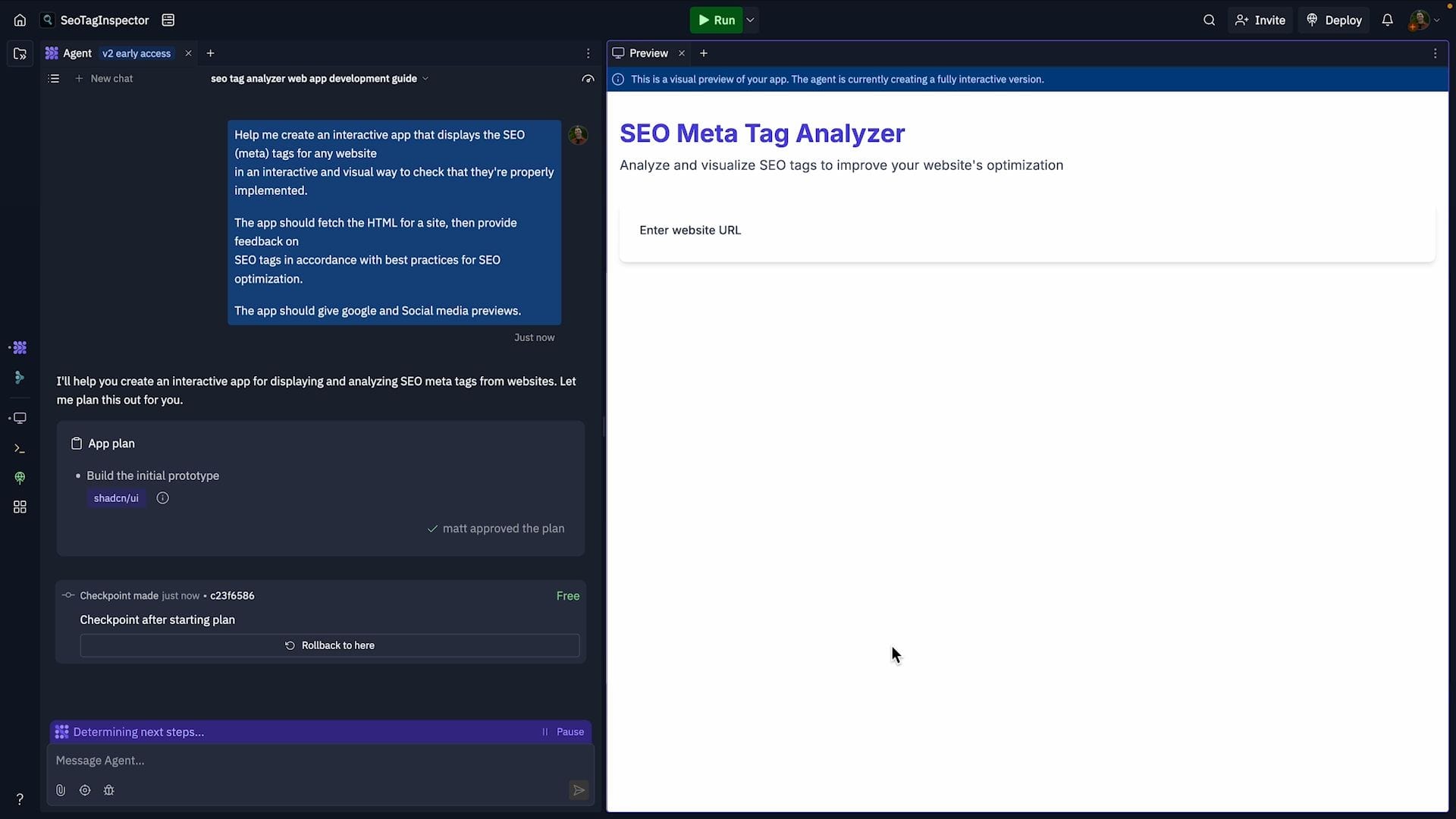Open notifications bell icon
This screenshot has height=819, width=1456.
click(x=1387, y=20)
